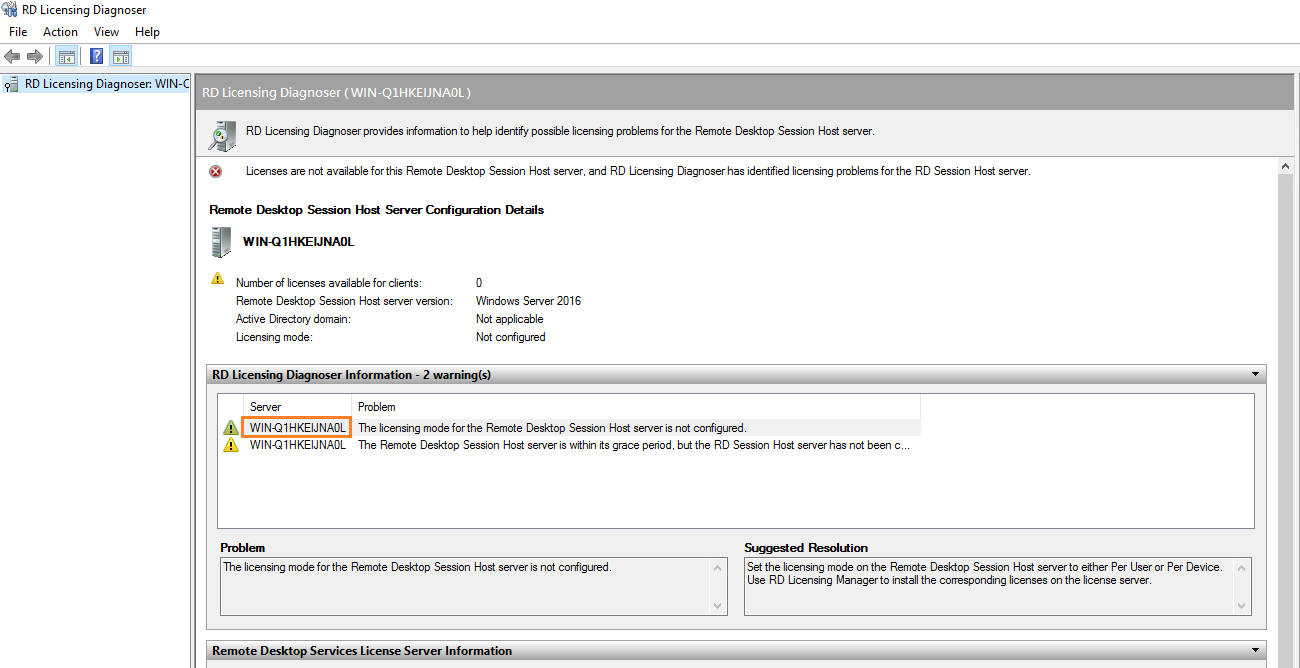The image size is (1300, 668).
Task: Click the Problem column header
Action: pos(636,407)
